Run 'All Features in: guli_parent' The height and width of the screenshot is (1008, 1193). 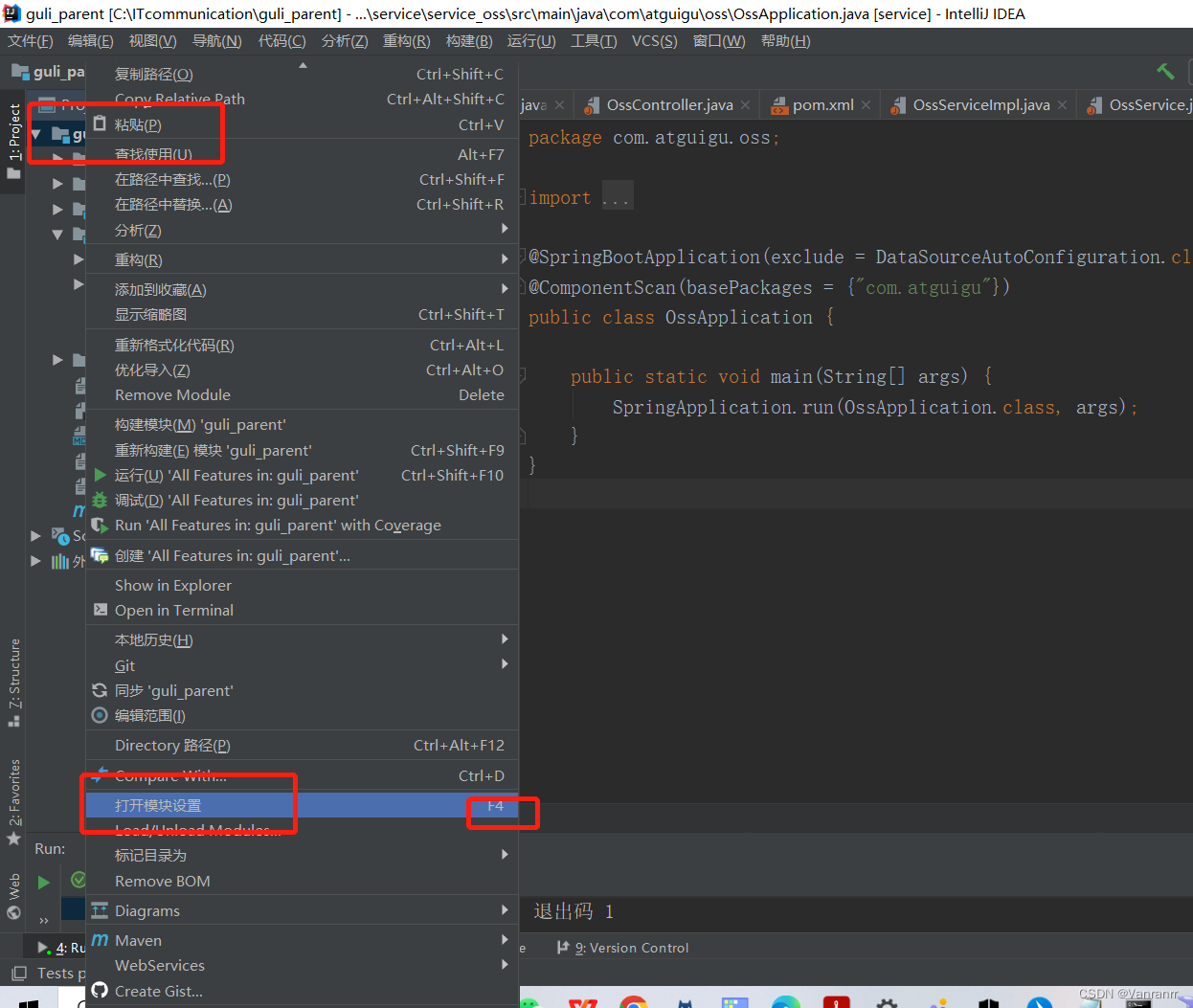coord(302,475)
